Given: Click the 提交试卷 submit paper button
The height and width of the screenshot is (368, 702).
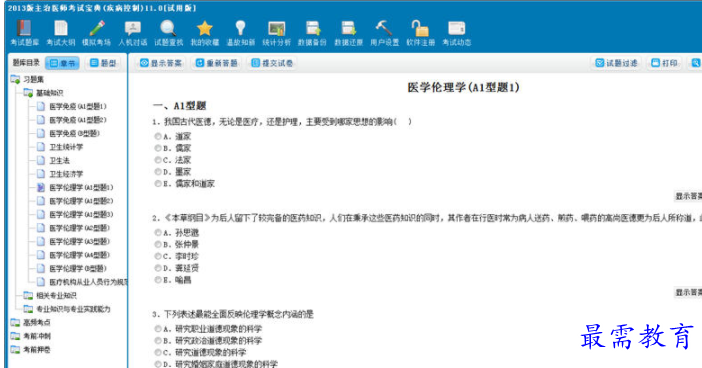Looking at the screenshot, I should 272,63.
